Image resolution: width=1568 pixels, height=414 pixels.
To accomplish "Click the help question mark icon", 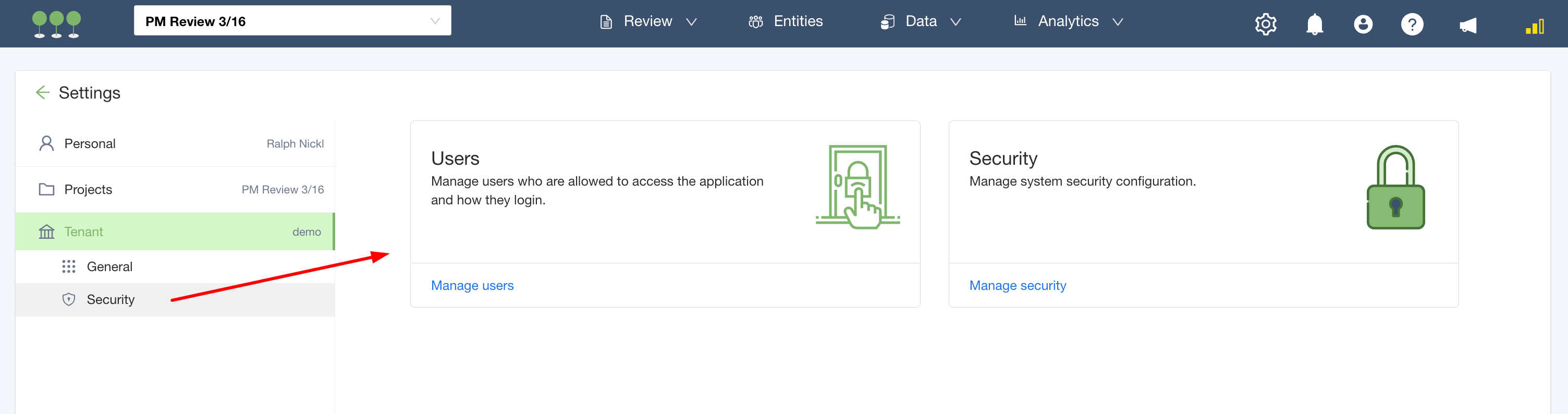I will point(1412,25).
